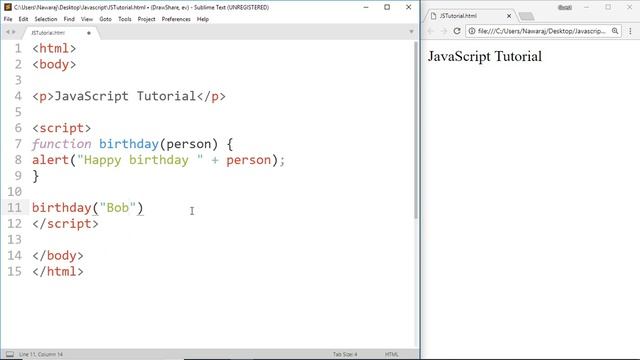Open the Find menu
The height and width of the screenshot is (360, 640).
(69, 19)
